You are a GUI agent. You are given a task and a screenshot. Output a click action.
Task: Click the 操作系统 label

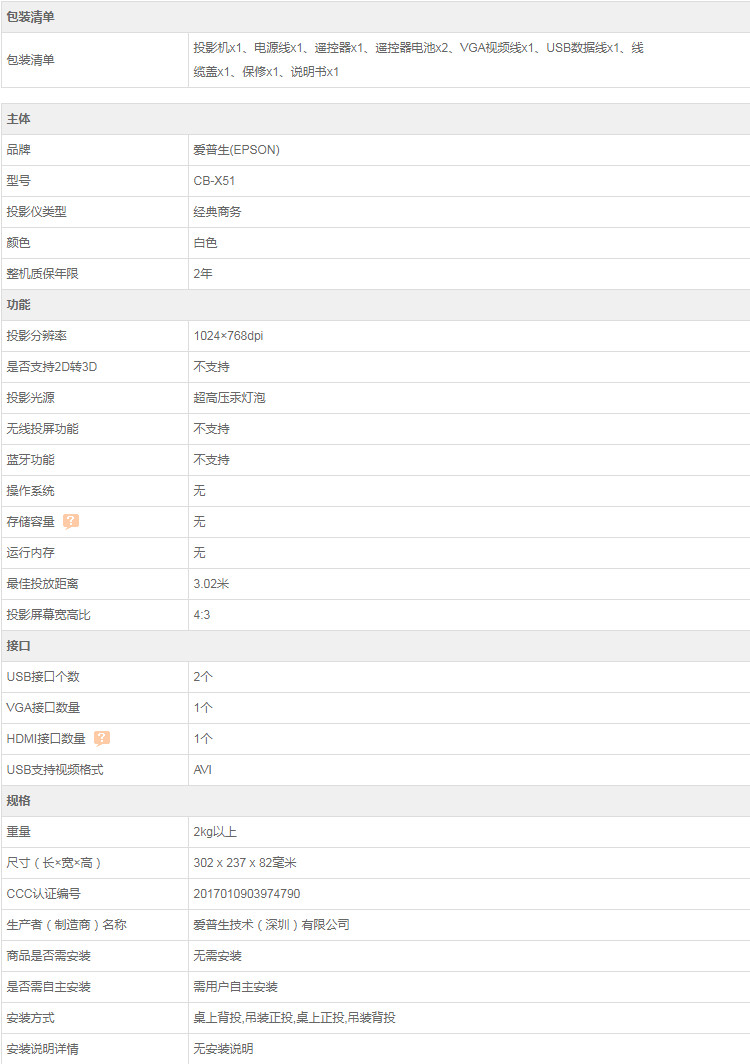31,491
